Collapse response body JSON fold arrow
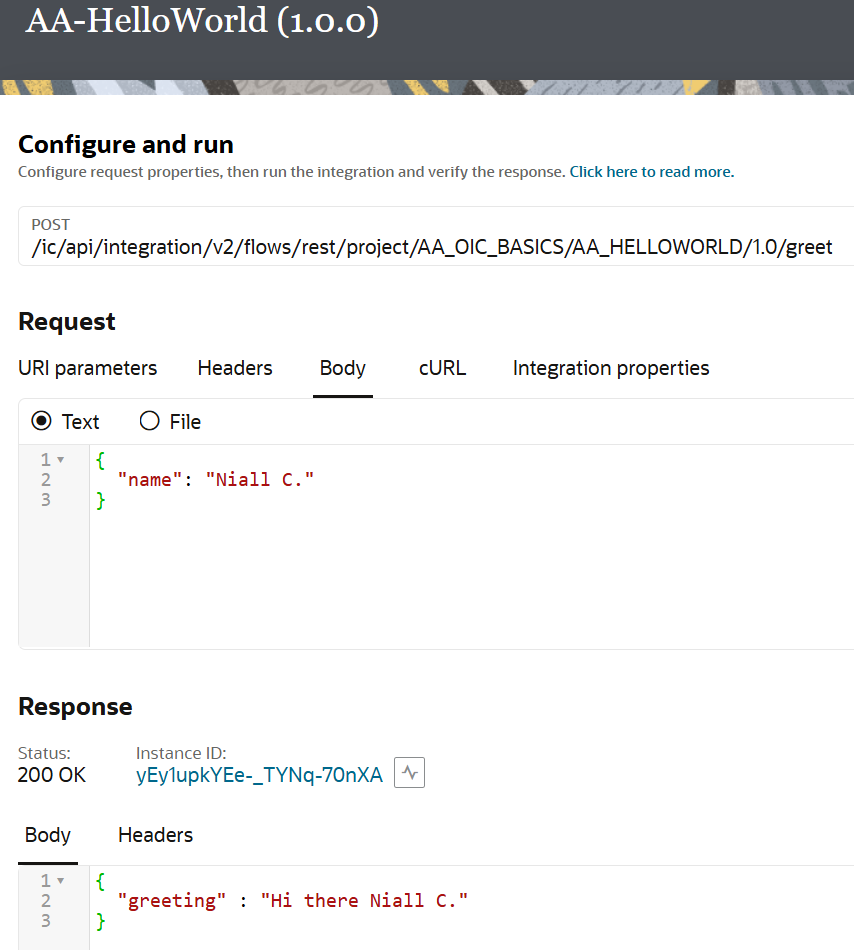The width and height of the screenshot is (854, 950). [x=61, y=881]
